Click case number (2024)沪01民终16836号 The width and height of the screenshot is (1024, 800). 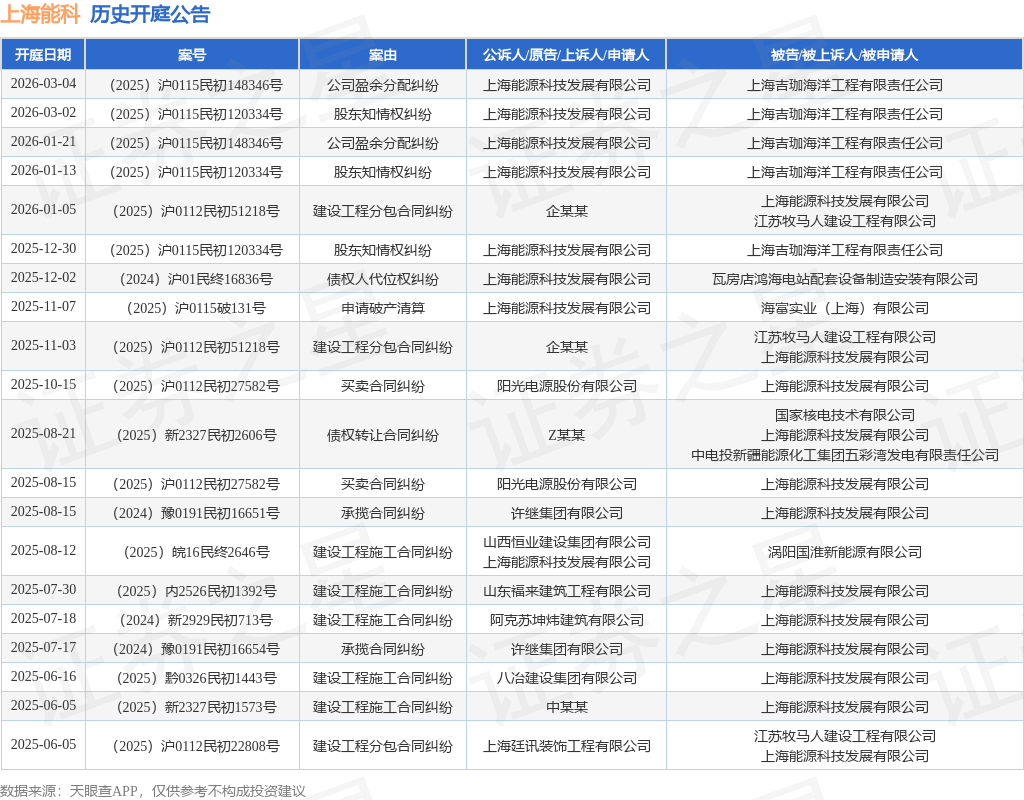click(x=195, y=279)
